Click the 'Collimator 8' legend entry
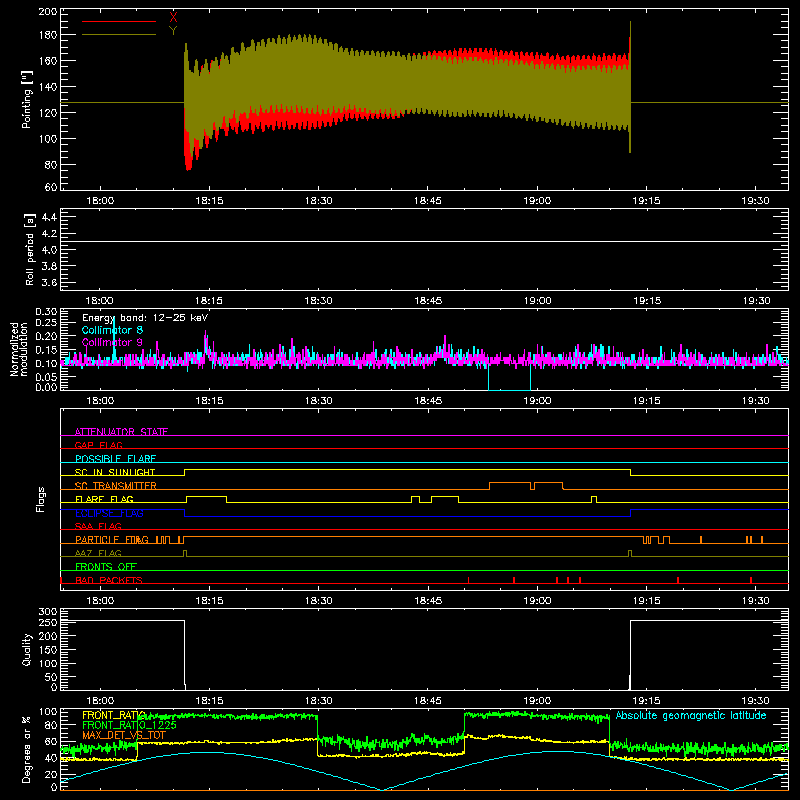Image resolution: width=800 pixels, height=800 pixels. click(112, 330)
